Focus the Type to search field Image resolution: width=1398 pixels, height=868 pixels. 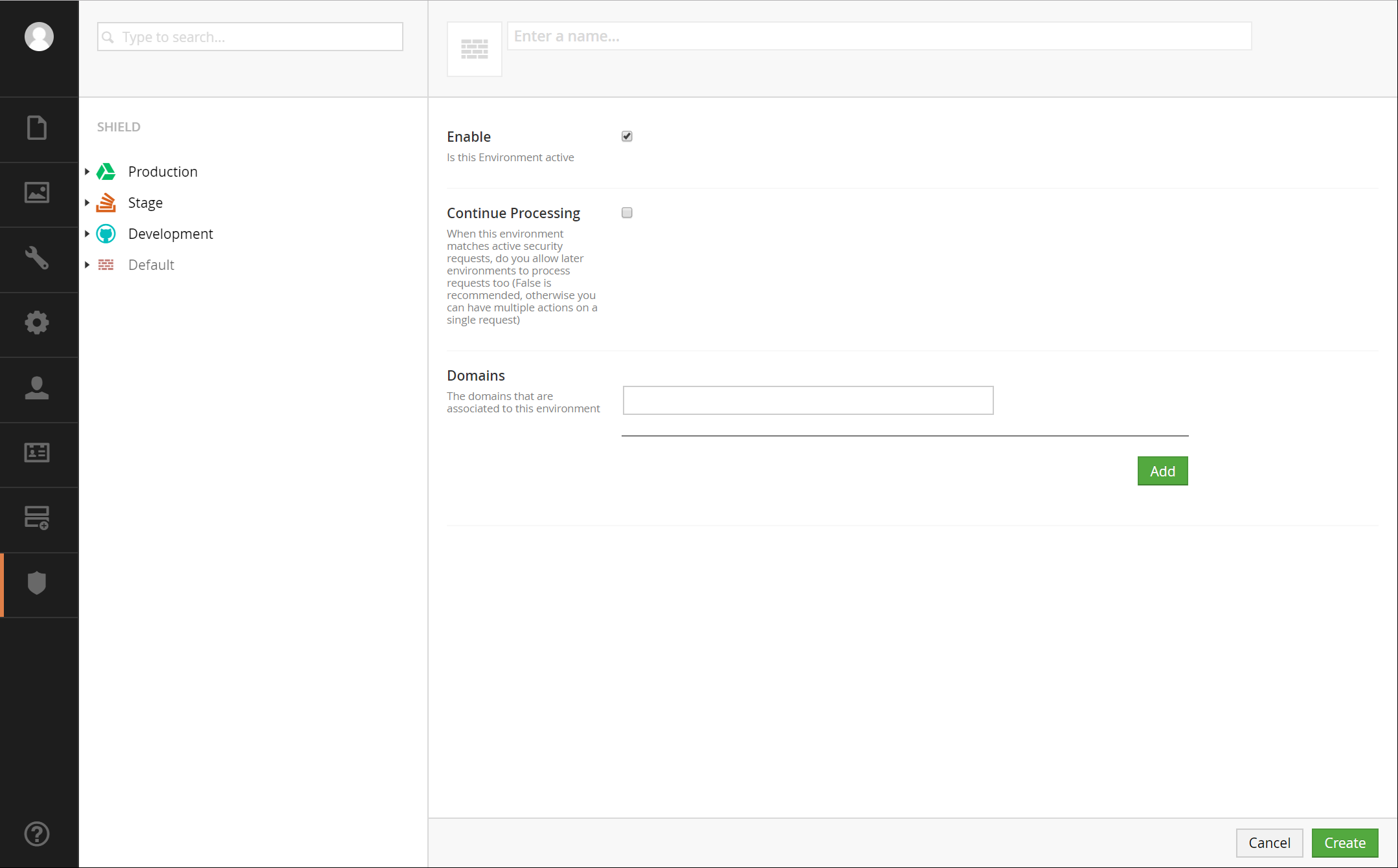coord(250,37)
